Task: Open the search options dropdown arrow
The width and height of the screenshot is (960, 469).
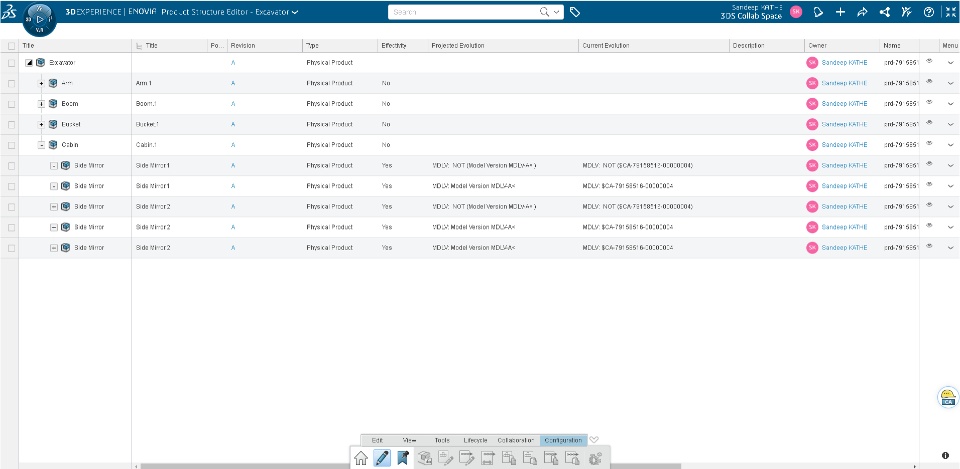Action: (557, 12)
